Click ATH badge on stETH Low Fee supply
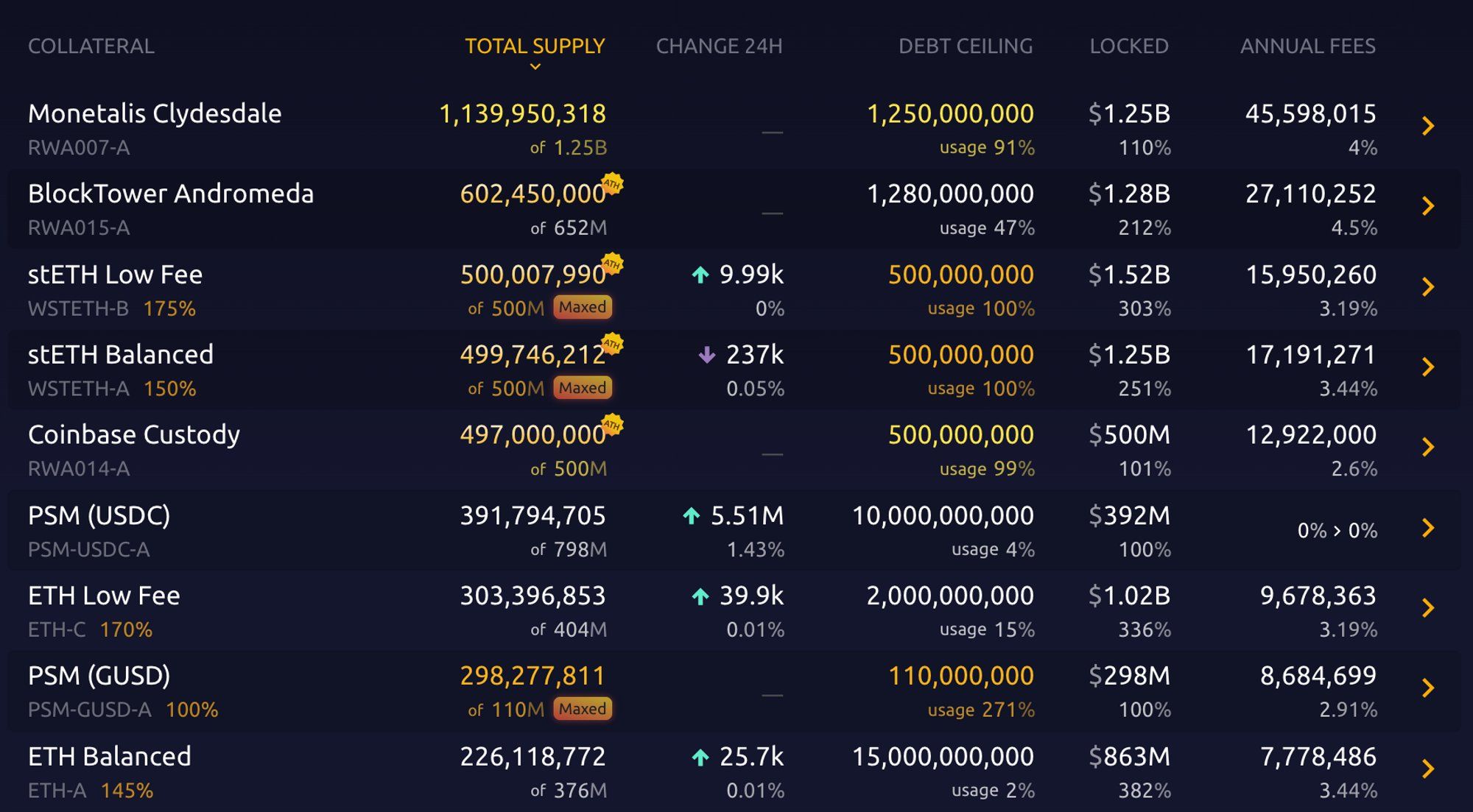 click(x=612, y=264)
